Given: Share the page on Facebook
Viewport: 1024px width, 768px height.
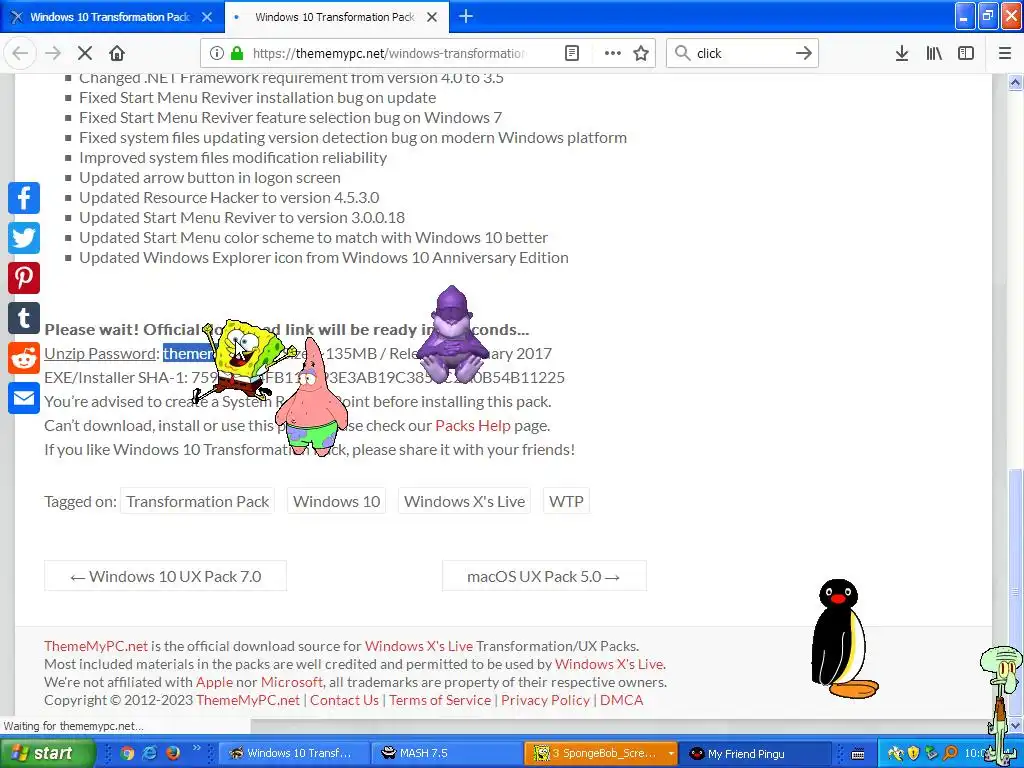Looking at the screenshot, I should pyautogui.click(x=24, y=198).
